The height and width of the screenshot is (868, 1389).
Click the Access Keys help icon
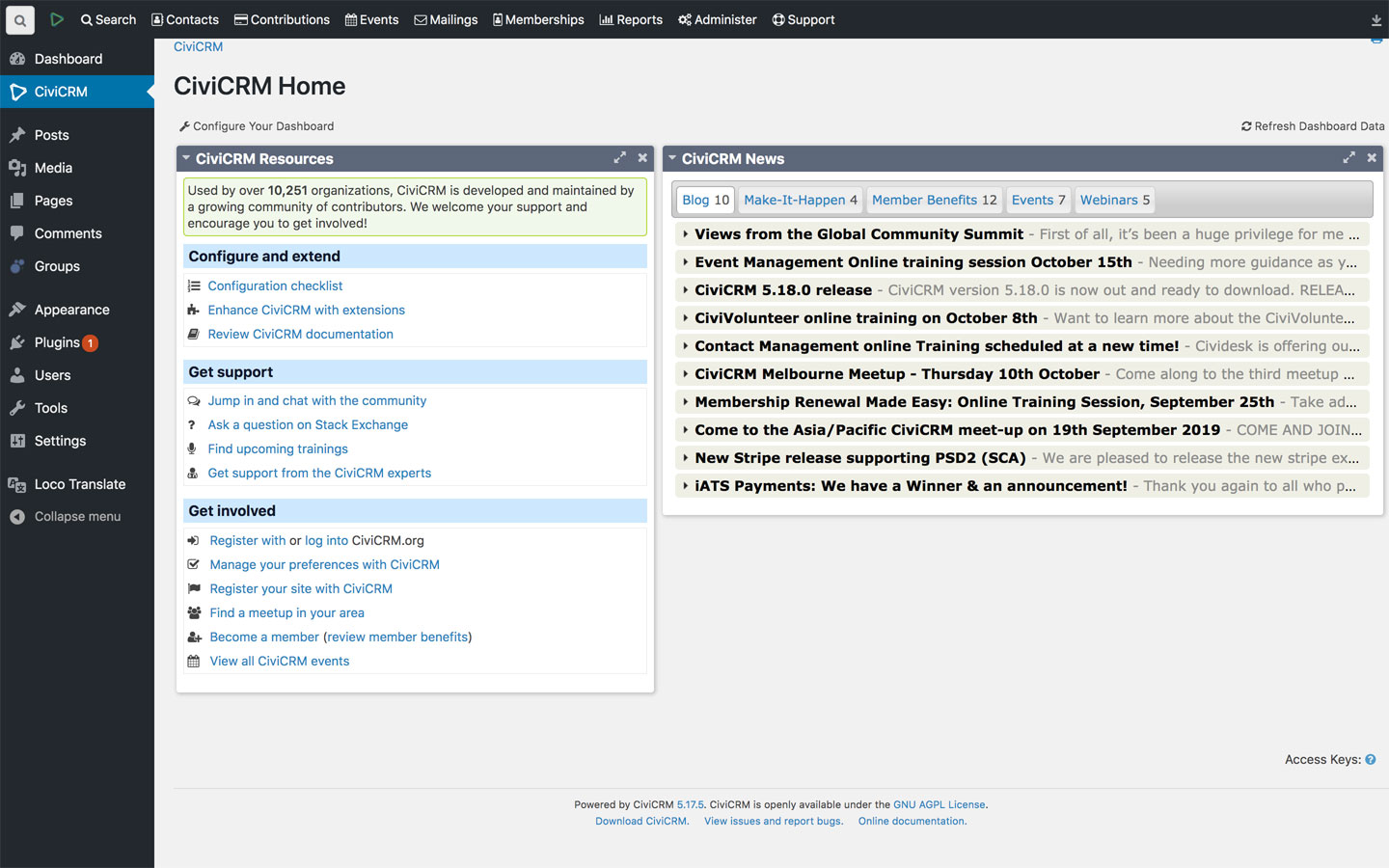(x=1371, y=760)
